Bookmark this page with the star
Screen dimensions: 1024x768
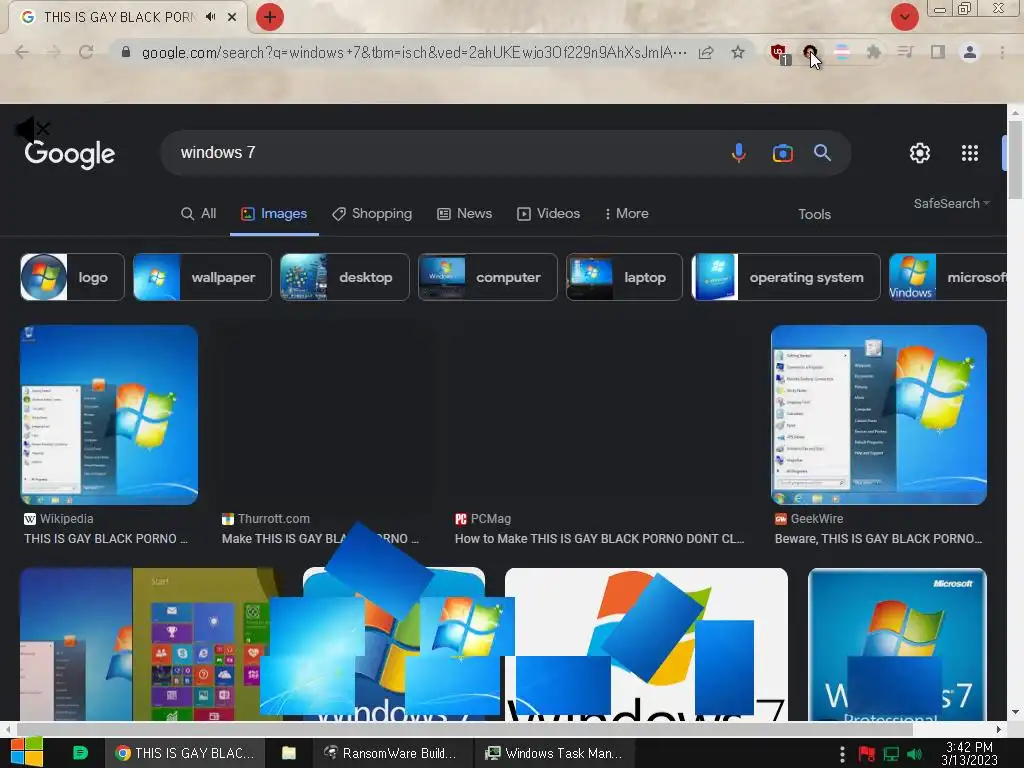[738, 52]
